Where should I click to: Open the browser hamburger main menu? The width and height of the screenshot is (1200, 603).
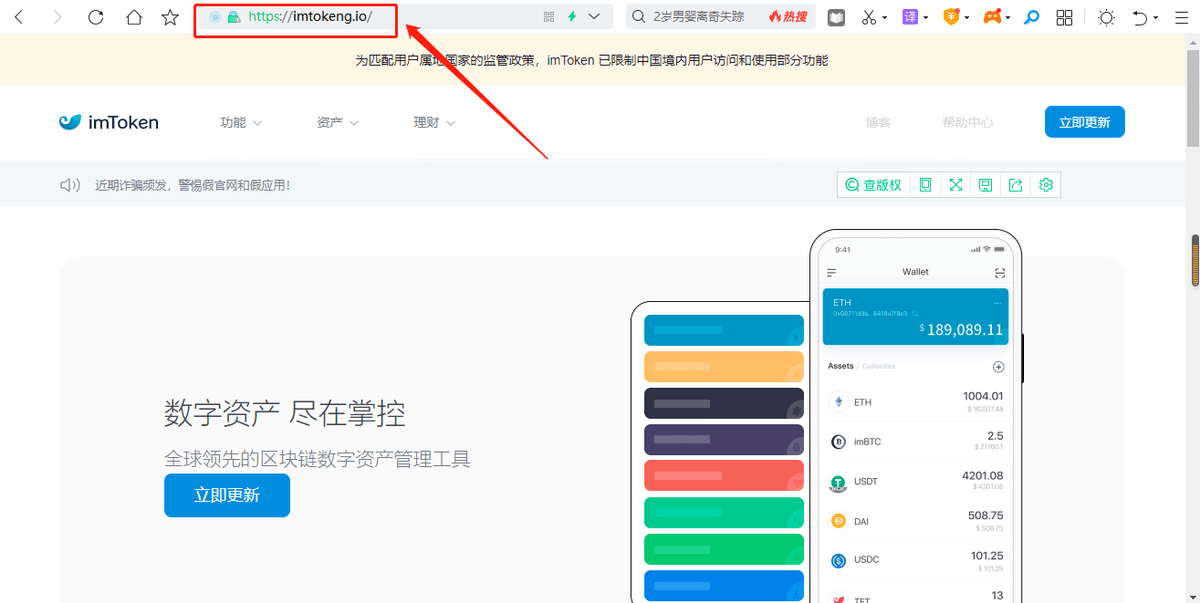(x=1181, y=17)
